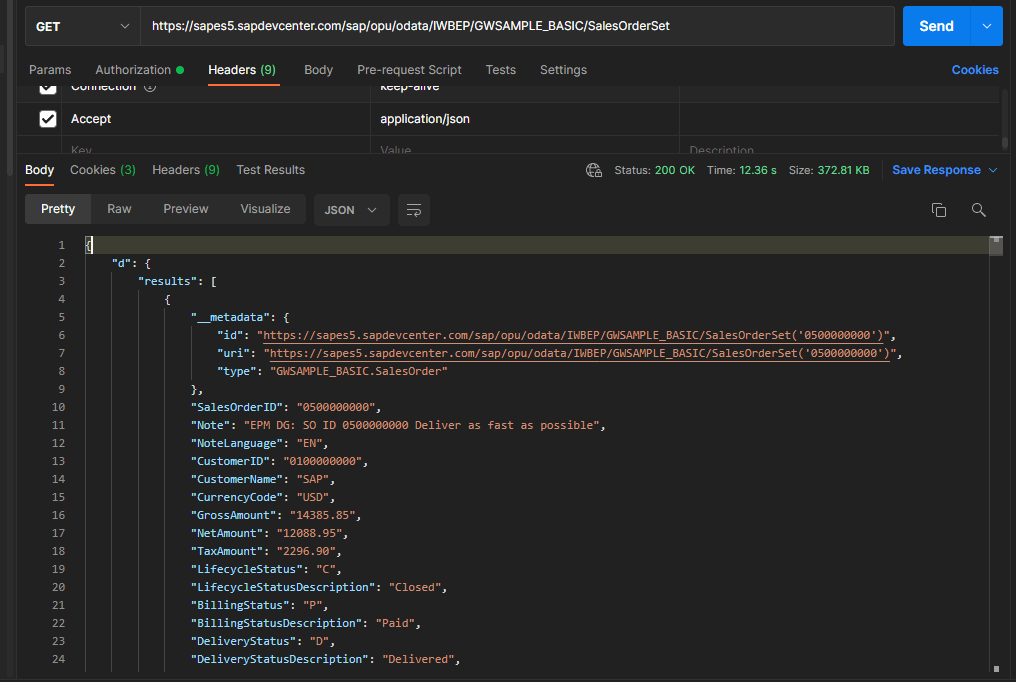Click Save Response
This screenshot has width=1016, height=682.
pyautogui.click(x=936, y=170)
